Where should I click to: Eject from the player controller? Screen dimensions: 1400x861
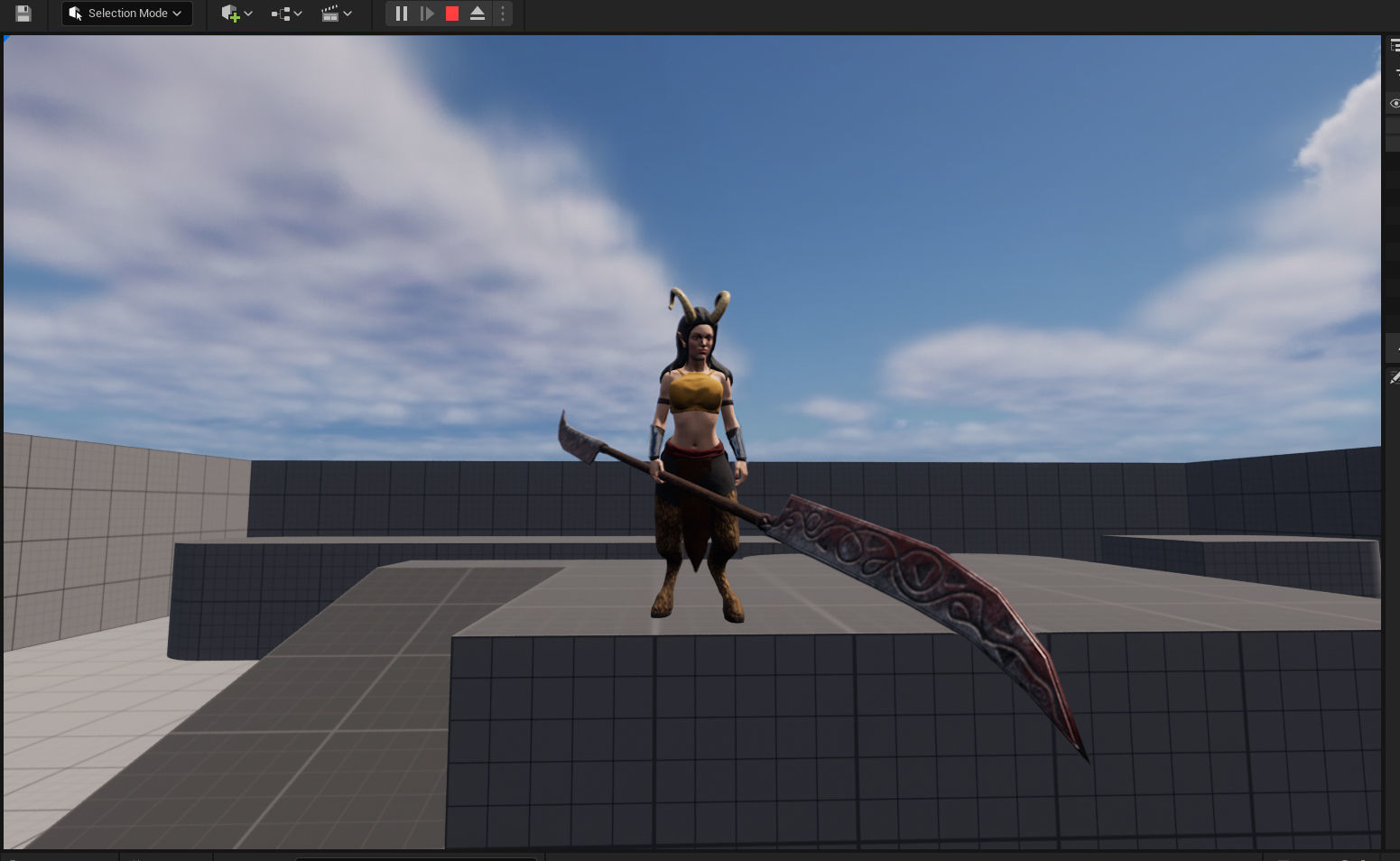[477, 14]
